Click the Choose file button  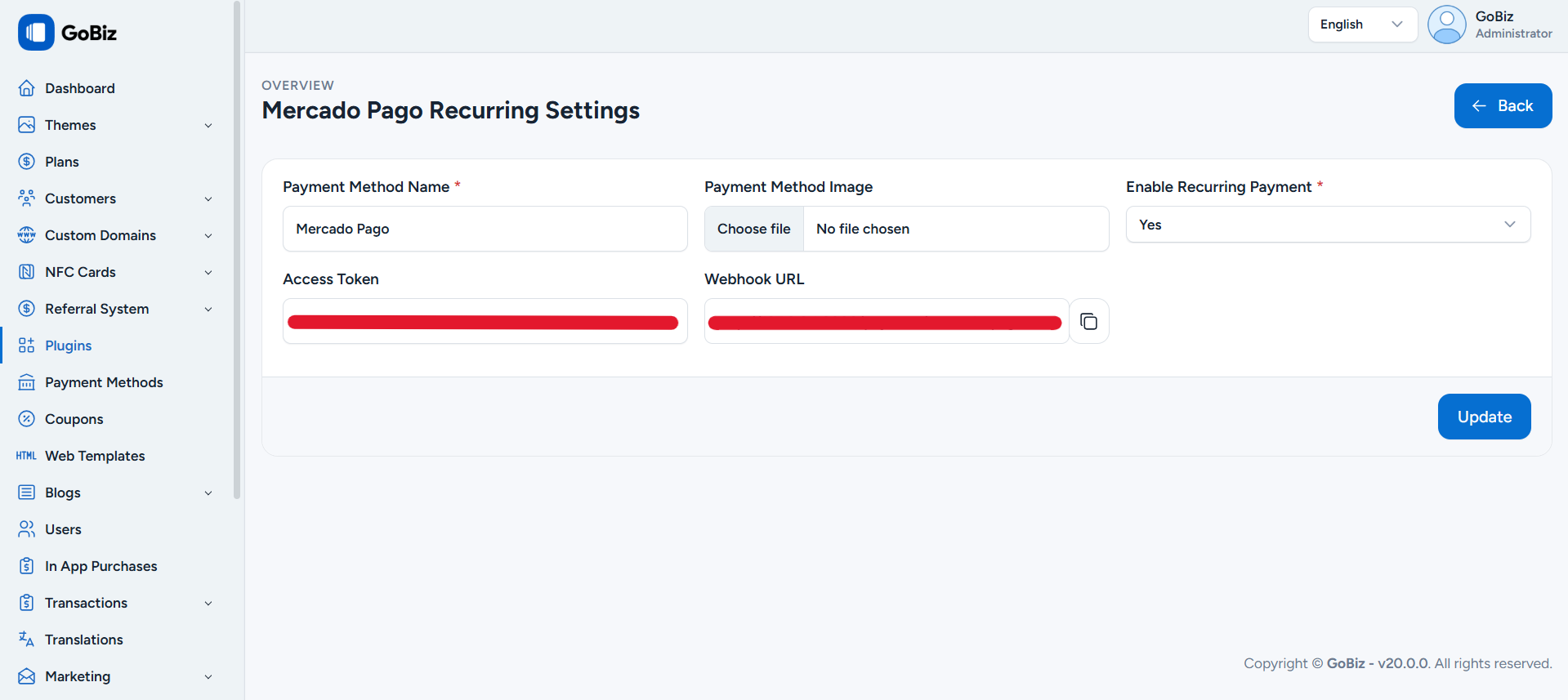pos(754,229)
